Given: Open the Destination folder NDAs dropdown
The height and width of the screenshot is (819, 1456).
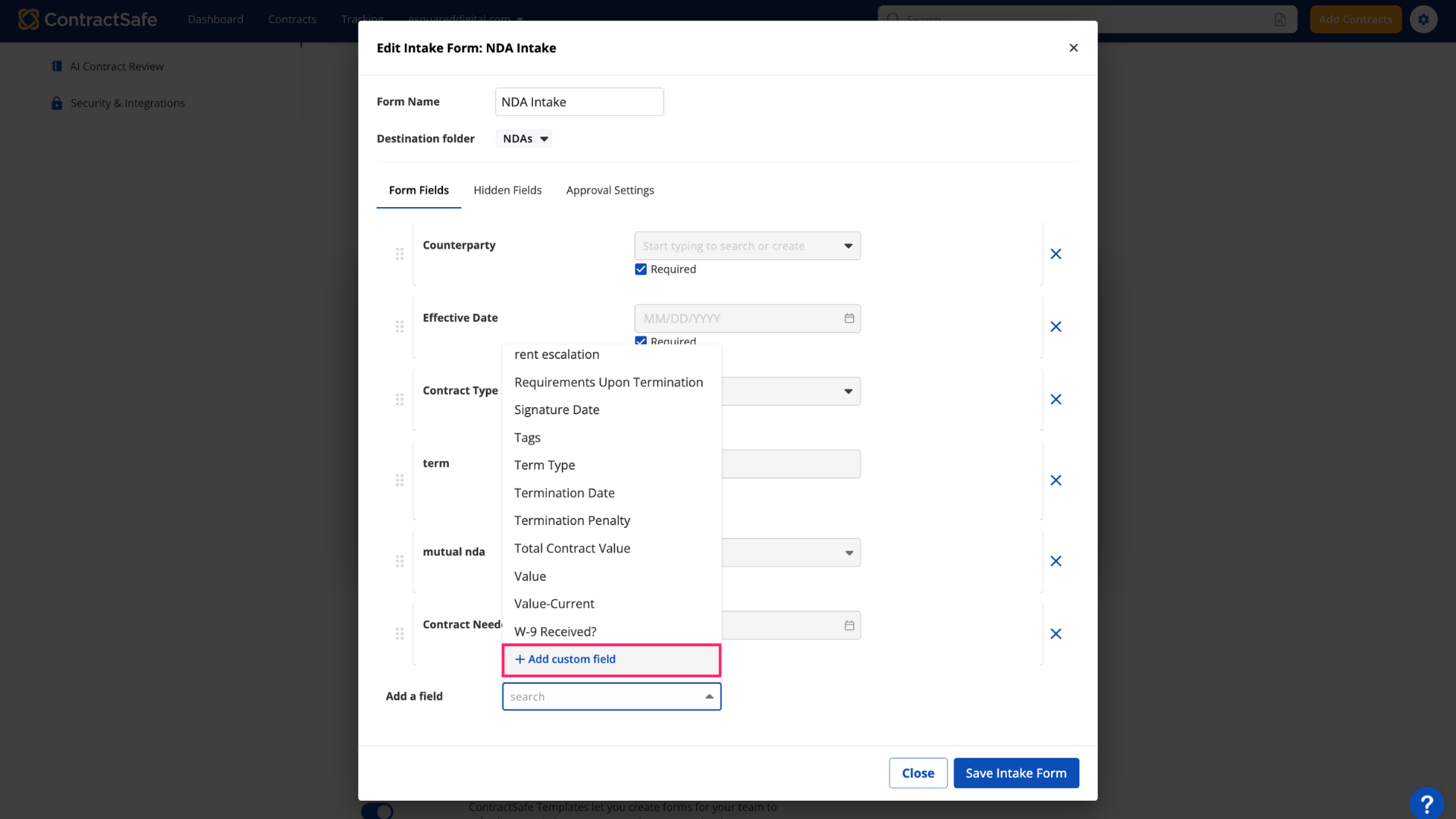Looking at the screenshot, I should 524,139.
